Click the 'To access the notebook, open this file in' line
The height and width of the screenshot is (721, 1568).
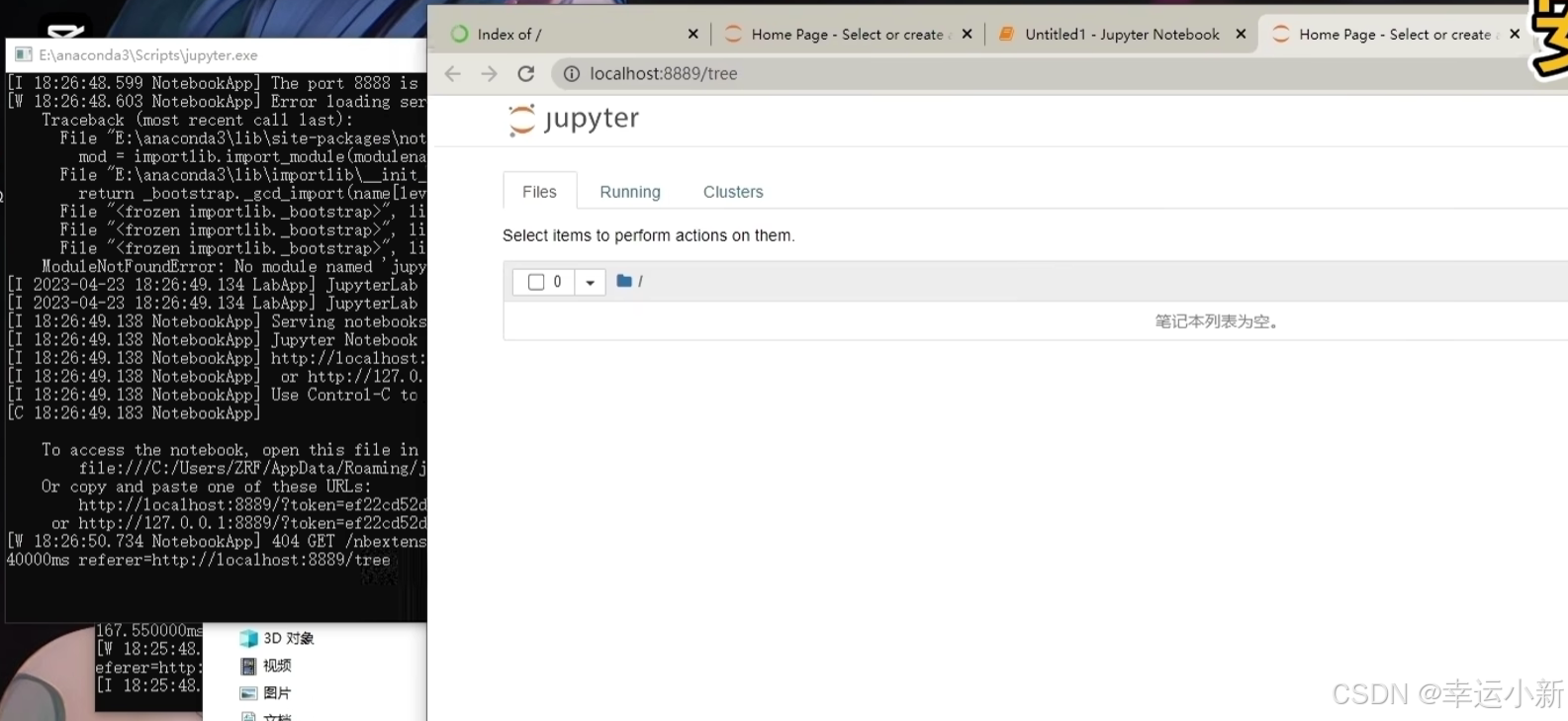230,450
